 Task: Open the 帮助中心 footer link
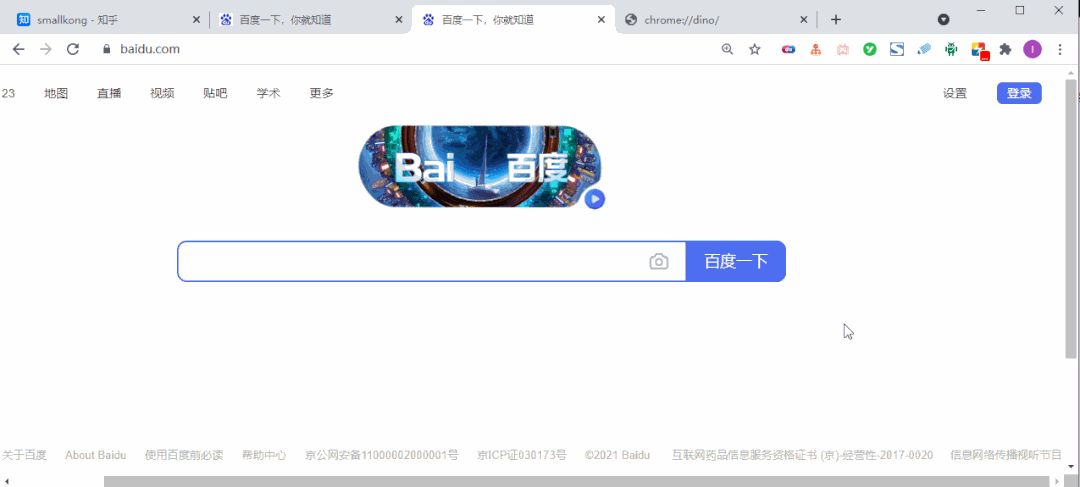[264, 455]
